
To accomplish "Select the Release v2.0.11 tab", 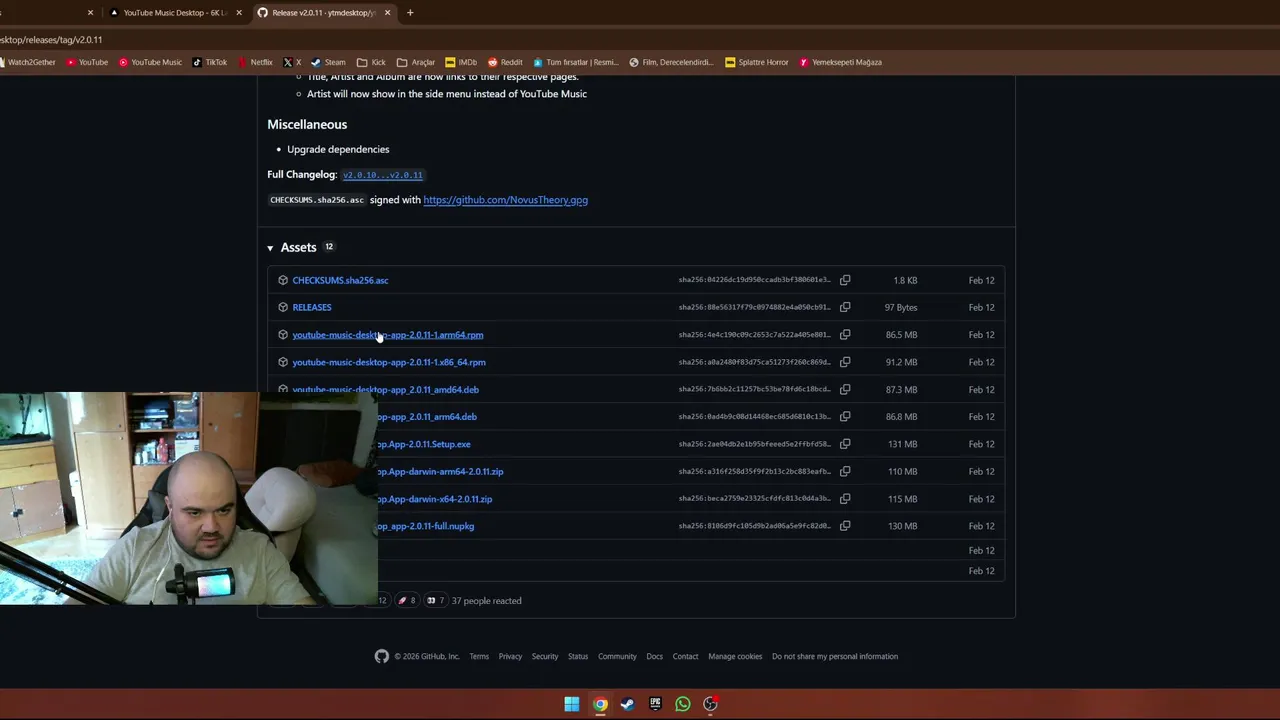I will pyautogui.click(x=322, y=13).
